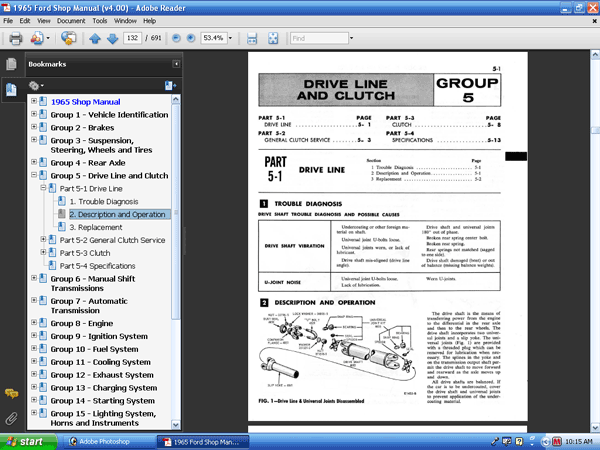Open the Window menu

click(x=125, y=21)
